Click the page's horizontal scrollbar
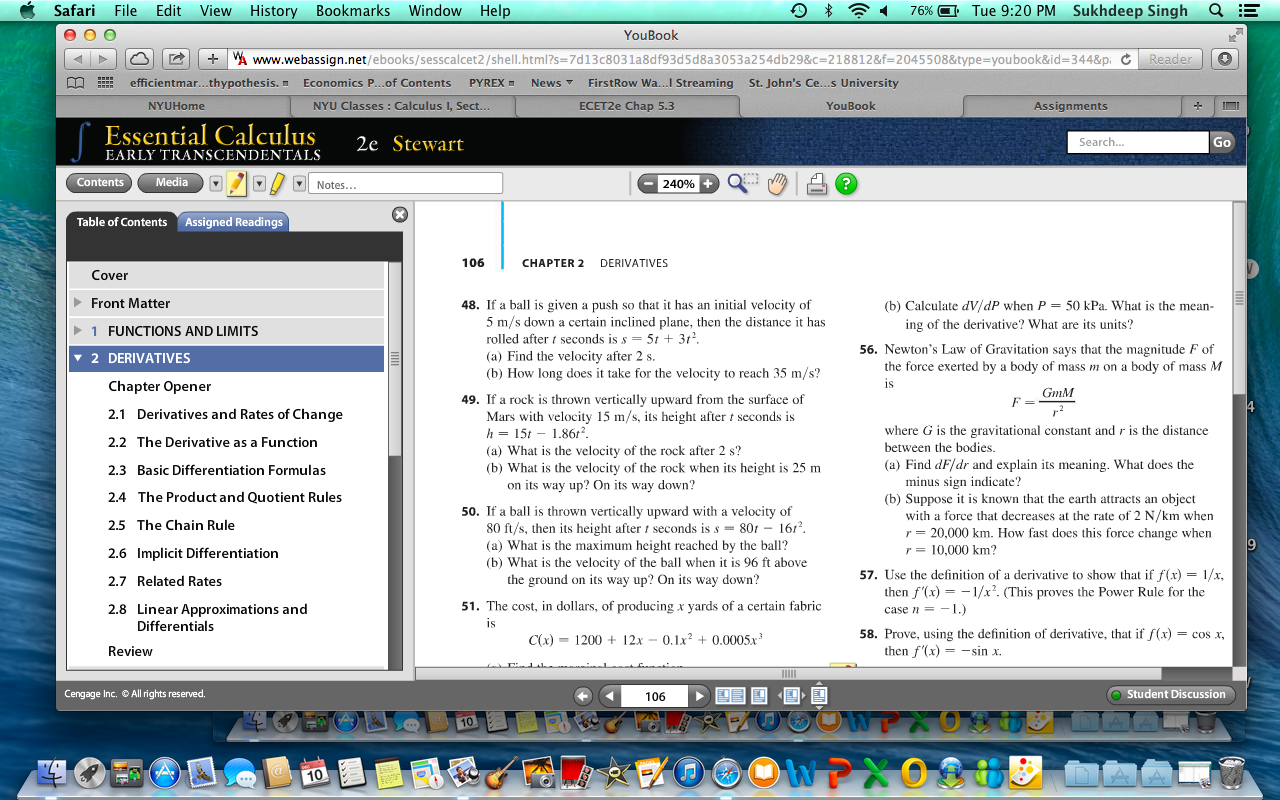Image resolution: width=1280 pixels, height=800 pixels. 788,673
